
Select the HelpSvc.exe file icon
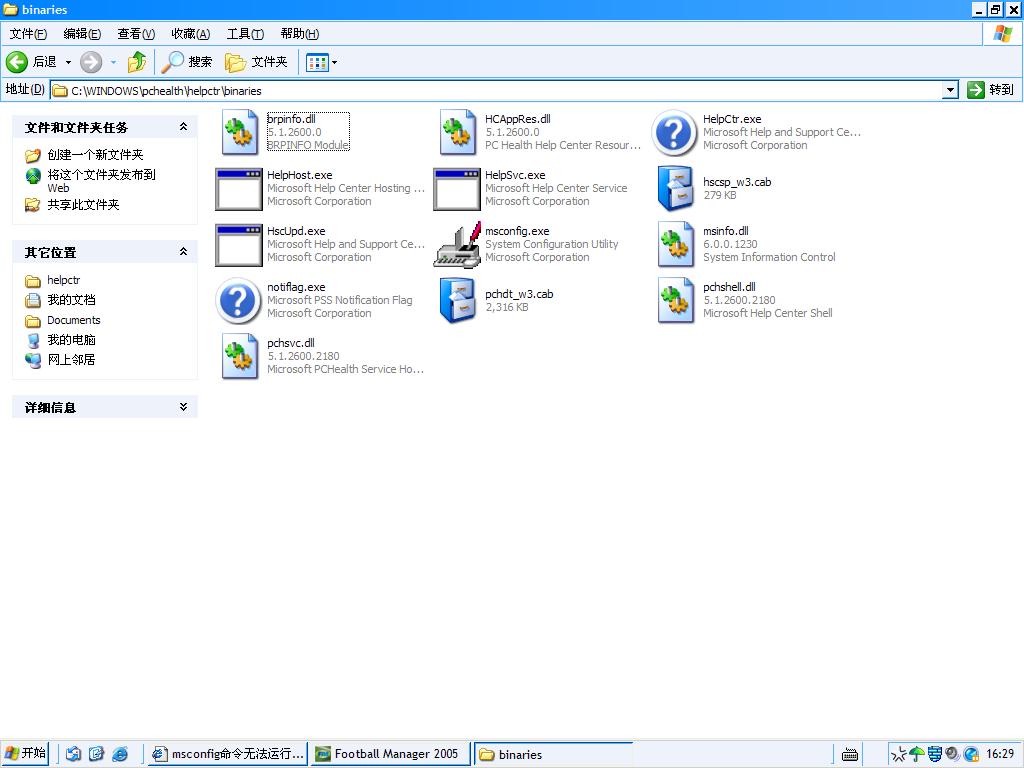click(x=457, y=188)
